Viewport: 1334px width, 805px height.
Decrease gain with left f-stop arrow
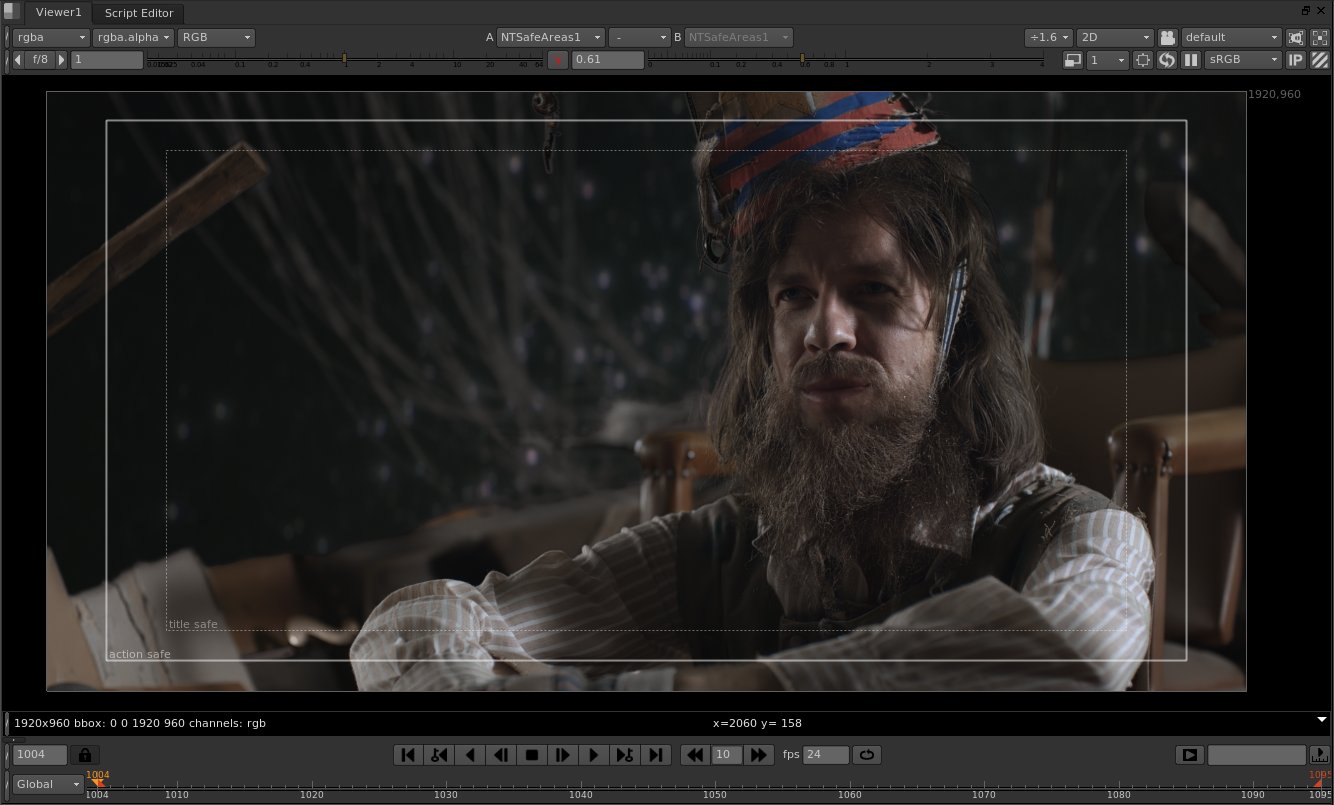18,60
